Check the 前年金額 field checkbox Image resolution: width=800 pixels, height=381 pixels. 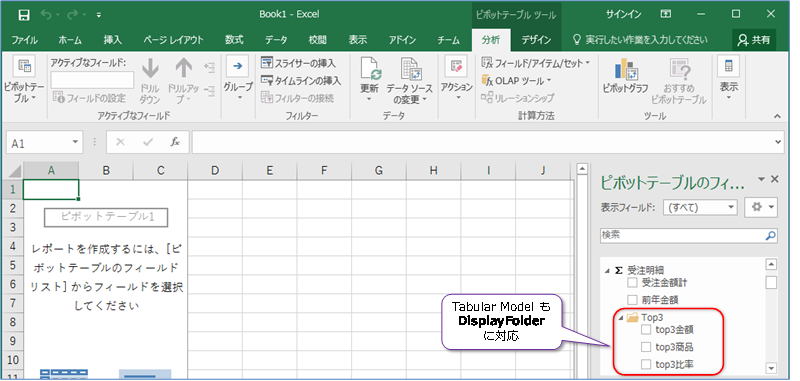(x=632, y=299)
